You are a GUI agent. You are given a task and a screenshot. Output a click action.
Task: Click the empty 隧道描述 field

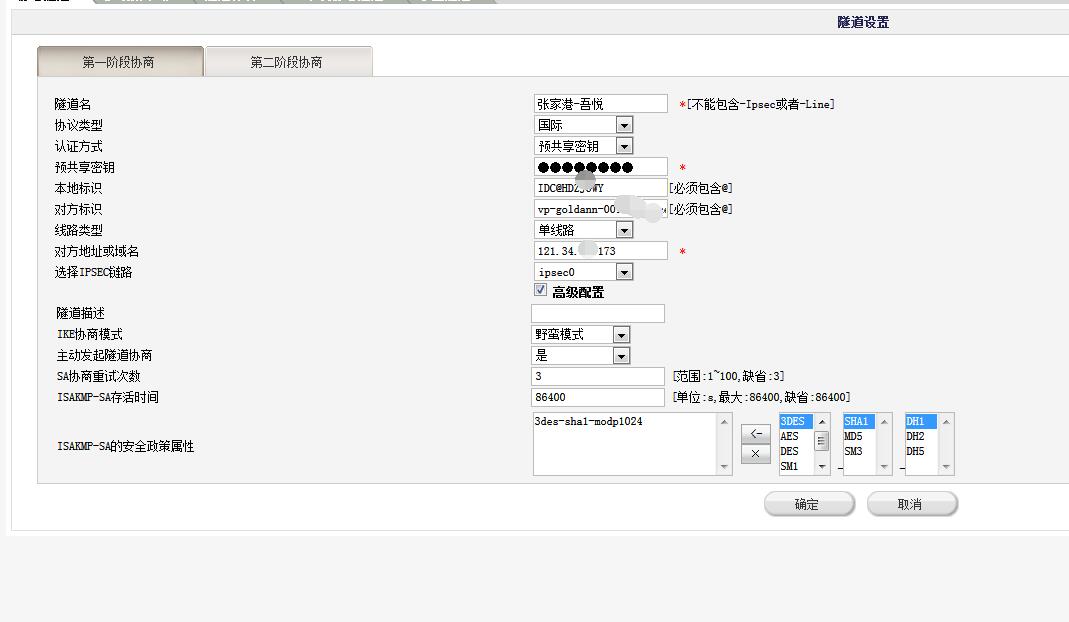(598, 314)
